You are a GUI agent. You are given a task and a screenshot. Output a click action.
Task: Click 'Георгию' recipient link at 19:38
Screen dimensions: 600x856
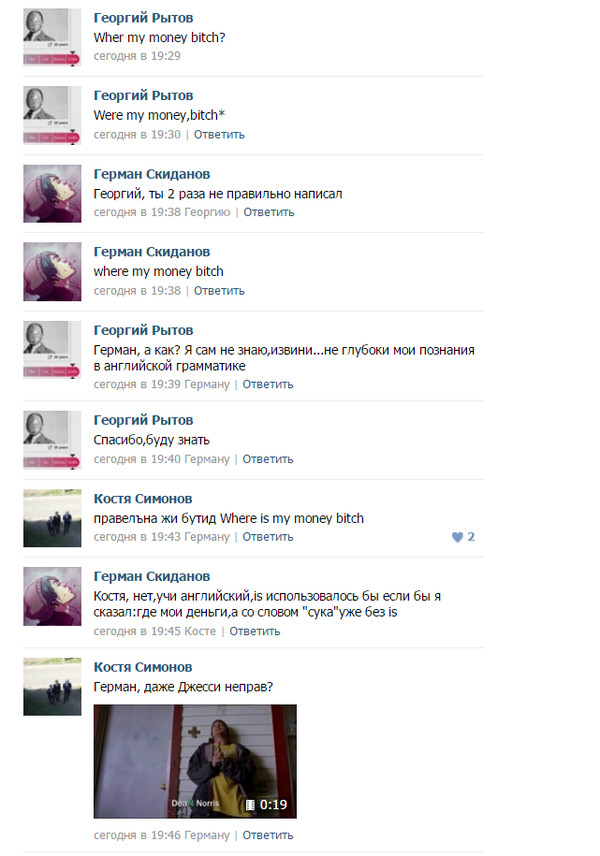(x=207, y=212)
